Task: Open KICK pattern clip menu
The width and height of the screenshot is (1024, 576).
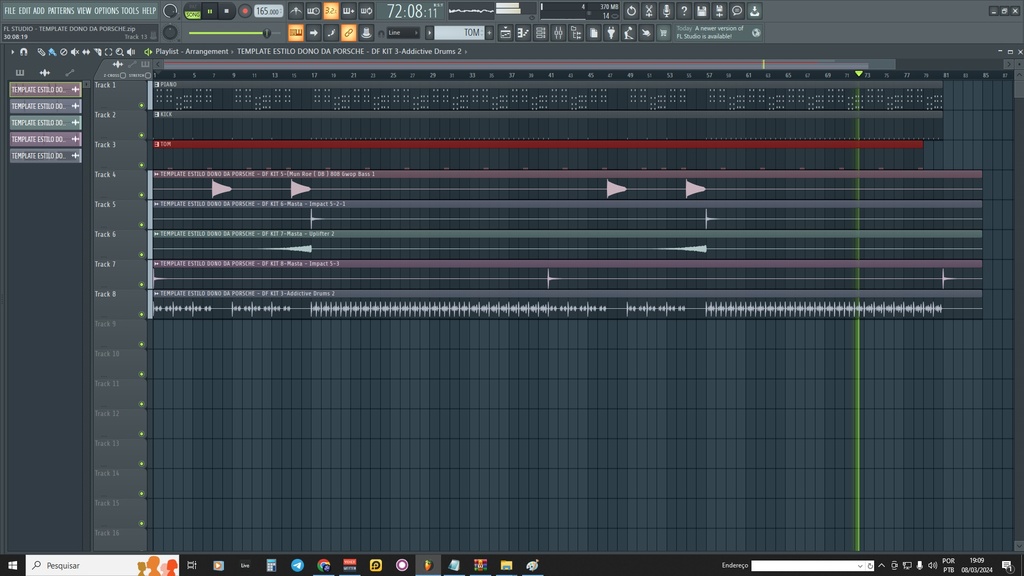Action: point(157,114)
